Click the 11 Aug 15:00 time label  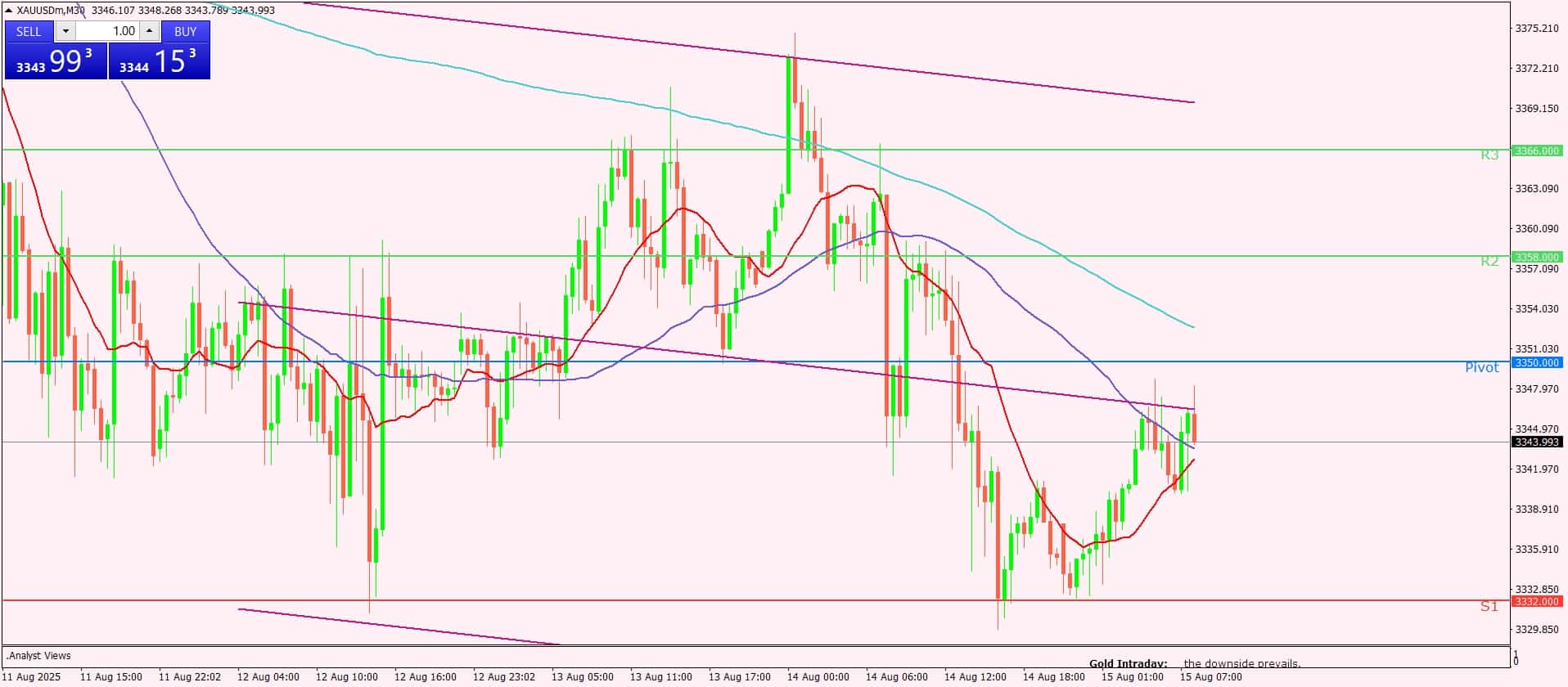[x=111, y=676]
